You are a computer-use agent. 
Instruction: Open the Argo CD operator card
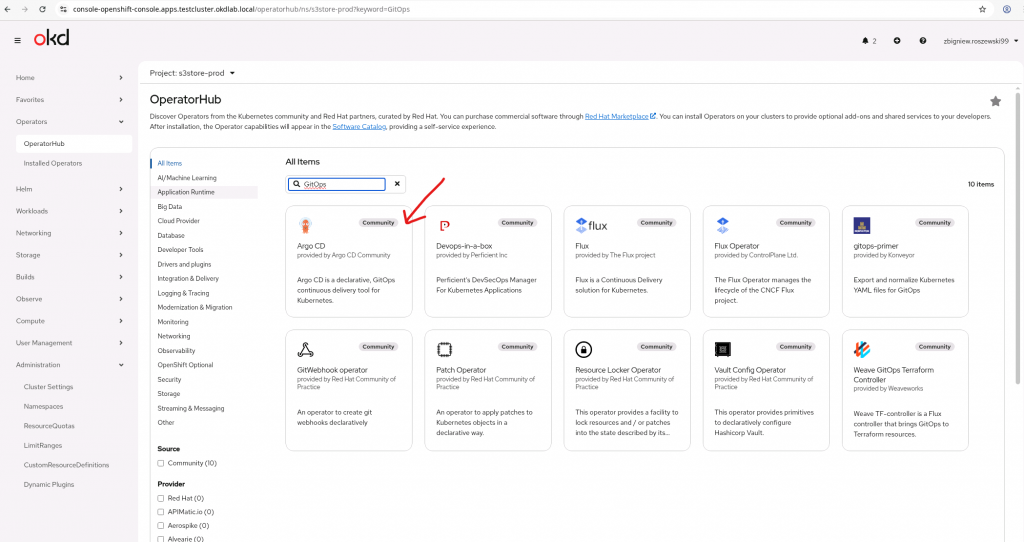tap(348, 261)
